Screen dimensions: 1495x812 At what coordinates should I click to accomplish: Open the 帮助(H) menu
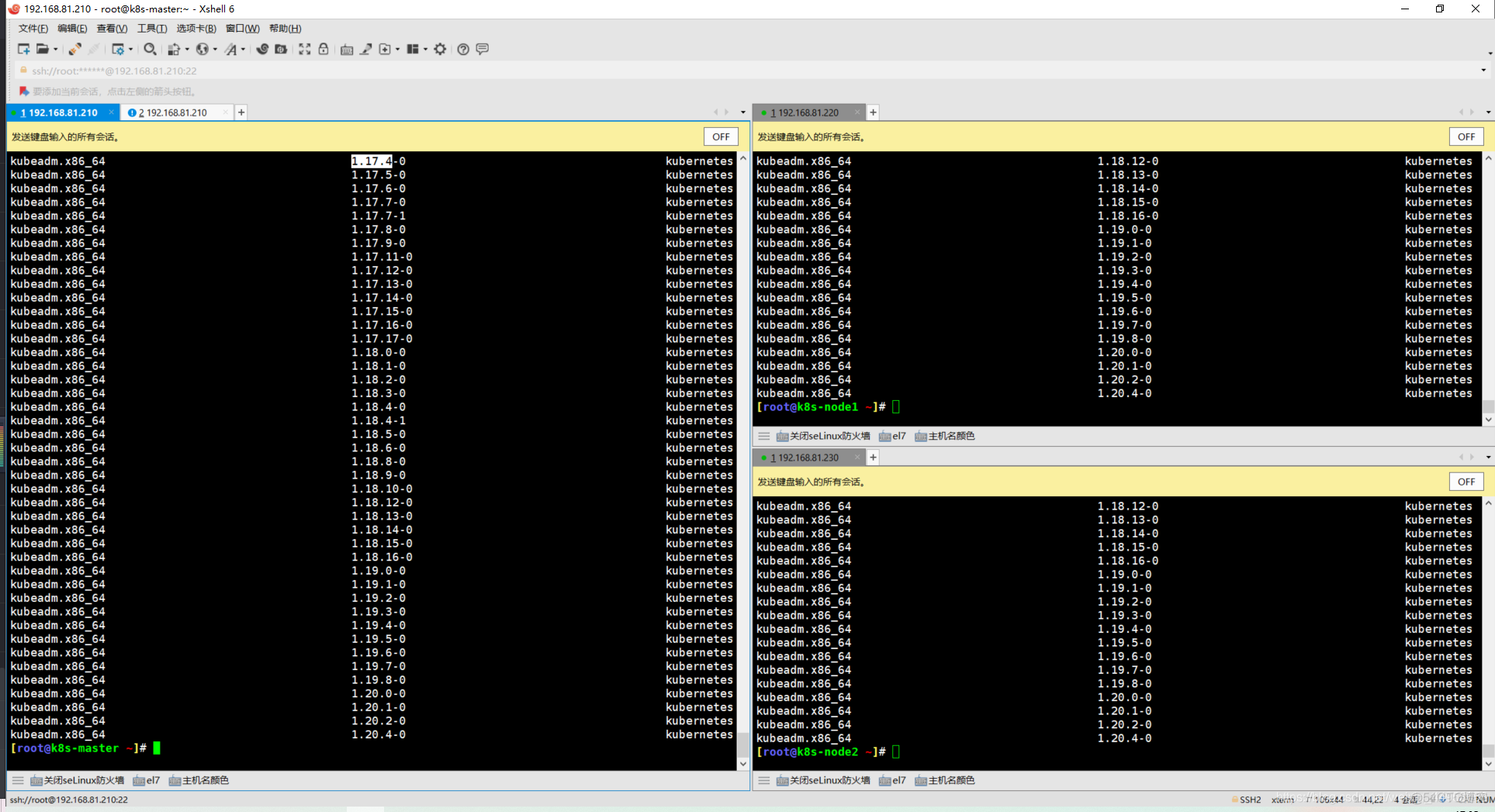click(x=285, y=29)
